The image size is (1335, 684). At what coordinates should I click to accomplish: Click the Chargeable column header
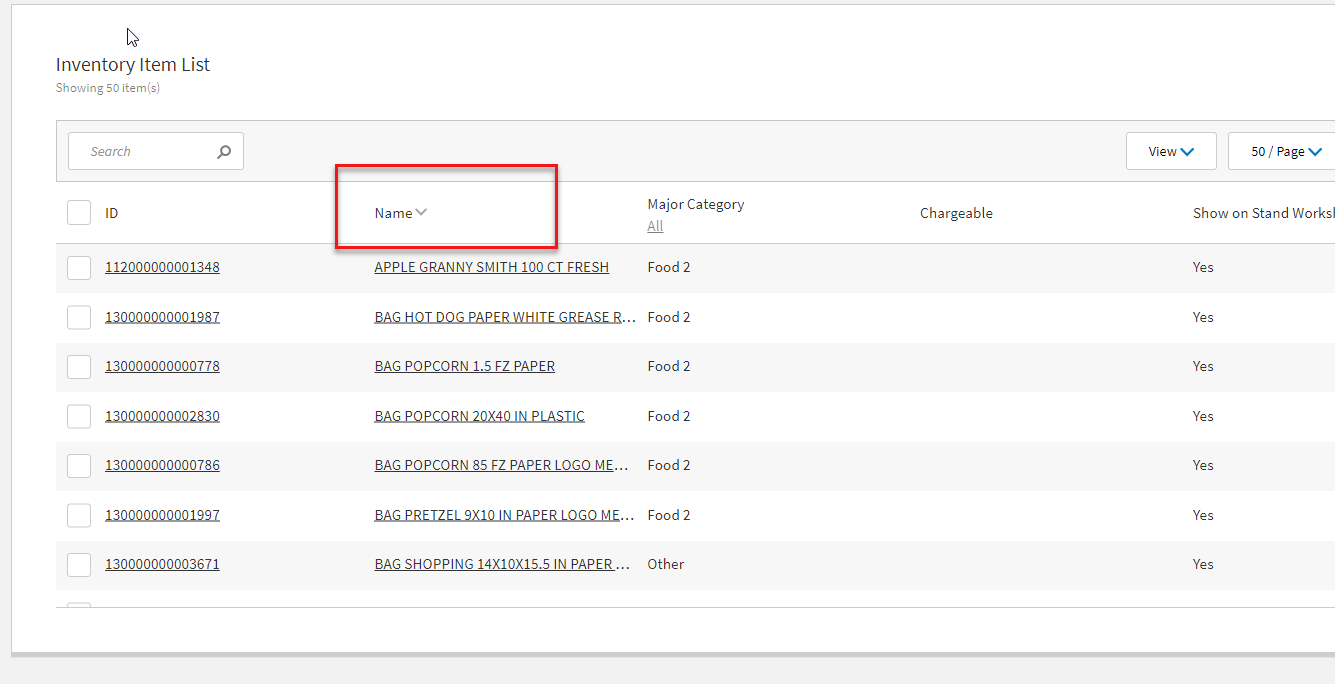[956, 213]
